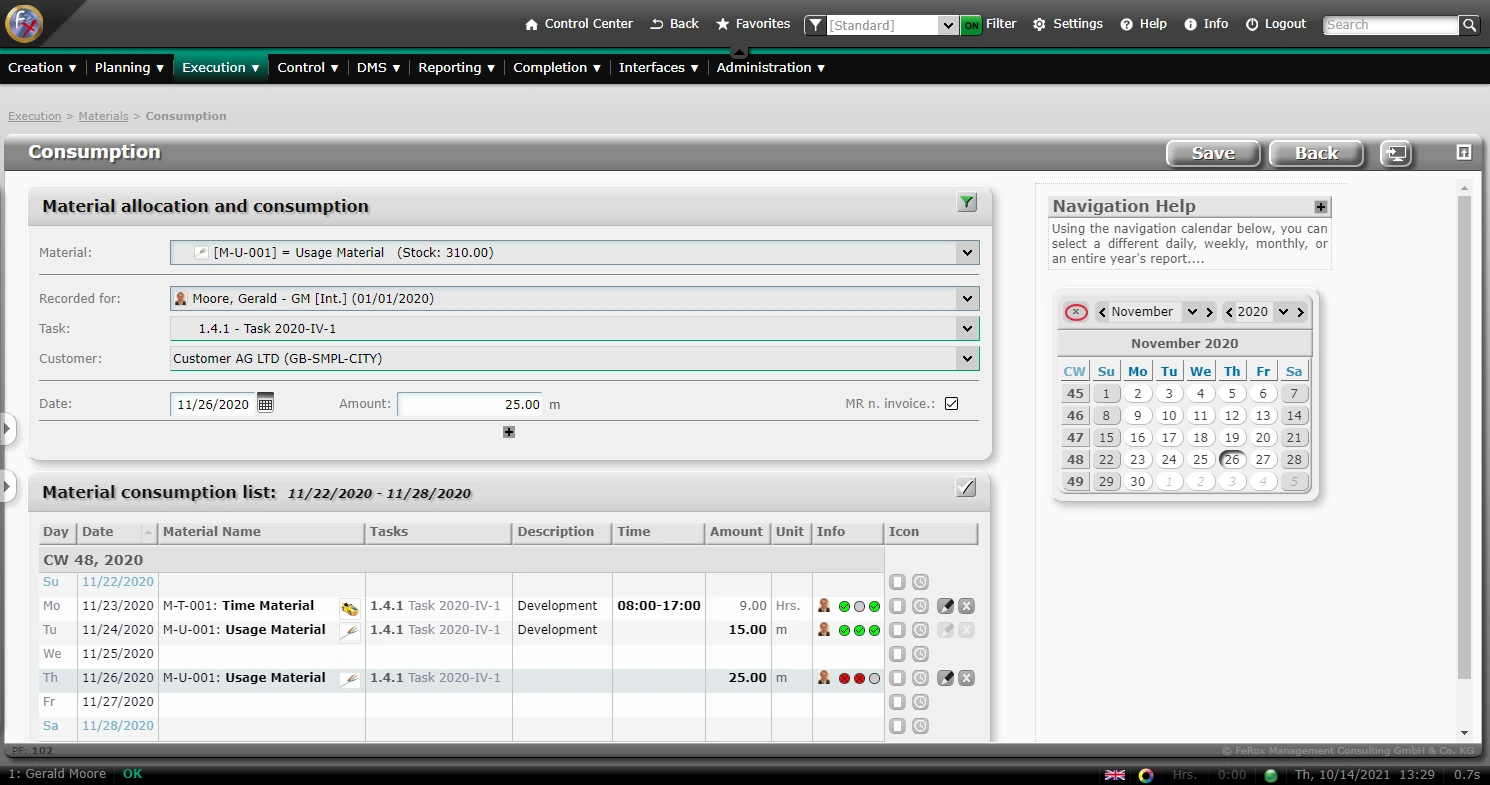Open the Reporting menu
Screen dimensions: 1490x785
click(456, 68)
